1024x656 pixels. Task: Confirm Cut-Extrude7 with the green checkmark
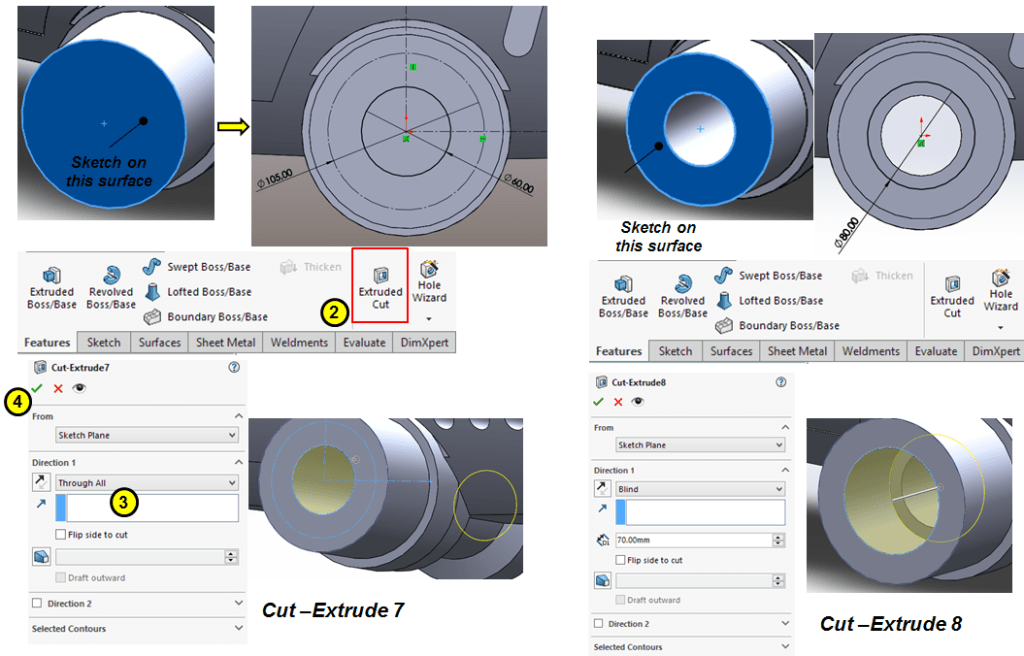point(38,388)
